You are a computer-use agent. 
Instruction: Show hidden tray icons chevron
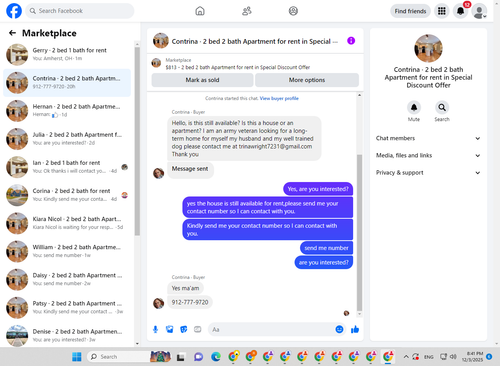tap(406, 357)
